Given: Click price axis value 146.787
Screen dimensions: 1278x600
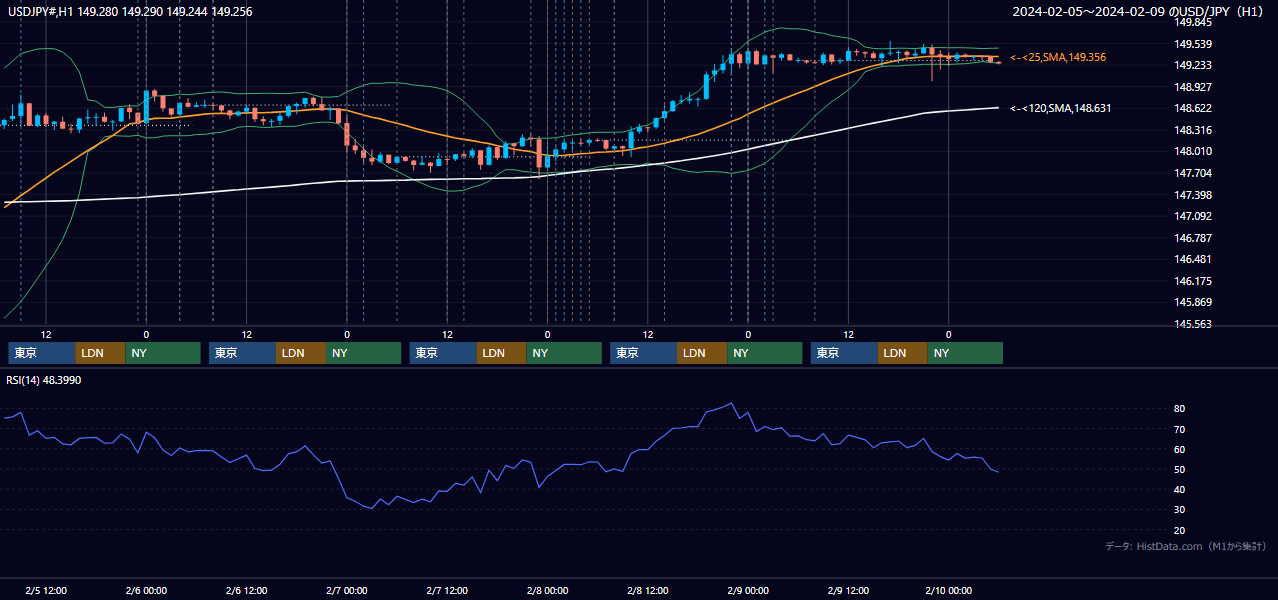Looking at the screenshot, I should click(x=1193, y=238).
